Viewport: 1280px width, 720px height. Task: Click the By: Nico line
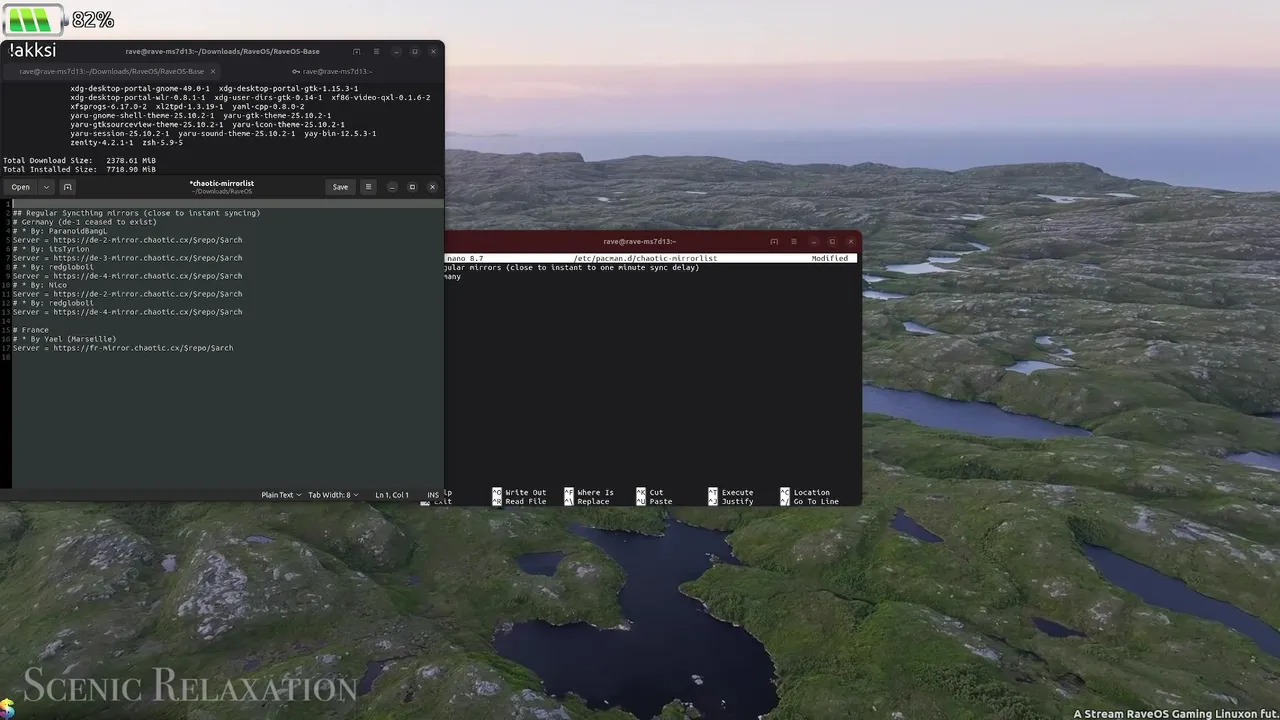coord(40,285)
